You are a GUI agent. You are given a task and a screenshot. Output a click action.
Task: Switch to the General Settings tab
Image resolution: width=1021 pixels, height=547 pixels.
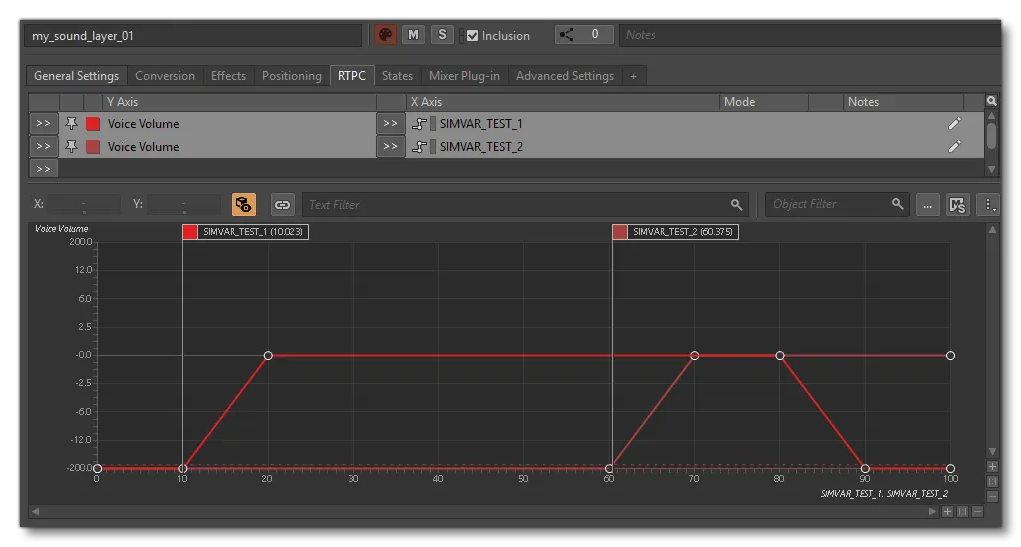tap(76, 76)
